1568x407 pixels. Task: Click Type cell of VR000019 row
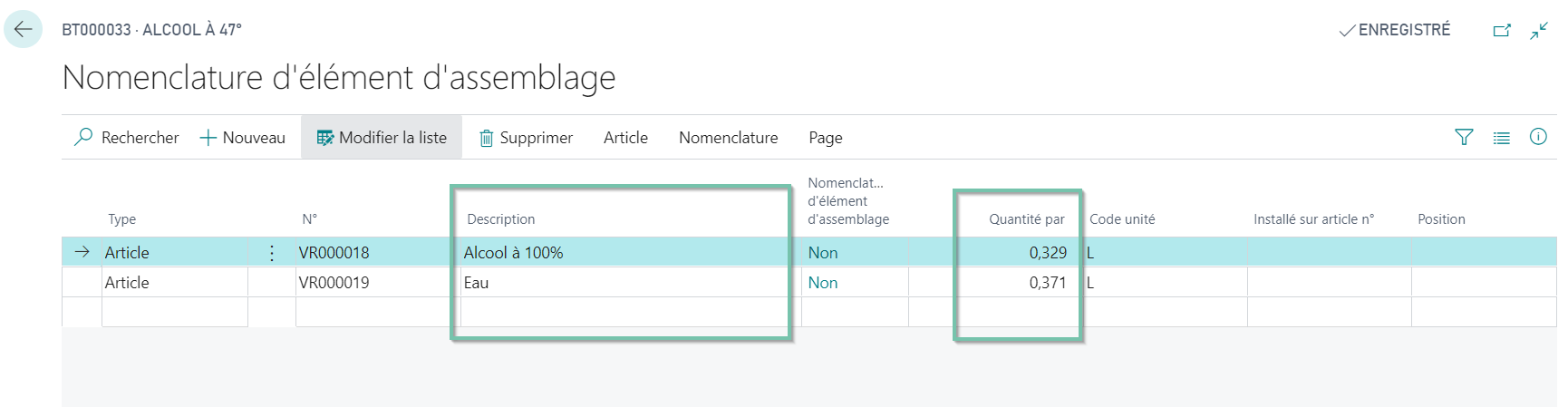tap(175, 283)
